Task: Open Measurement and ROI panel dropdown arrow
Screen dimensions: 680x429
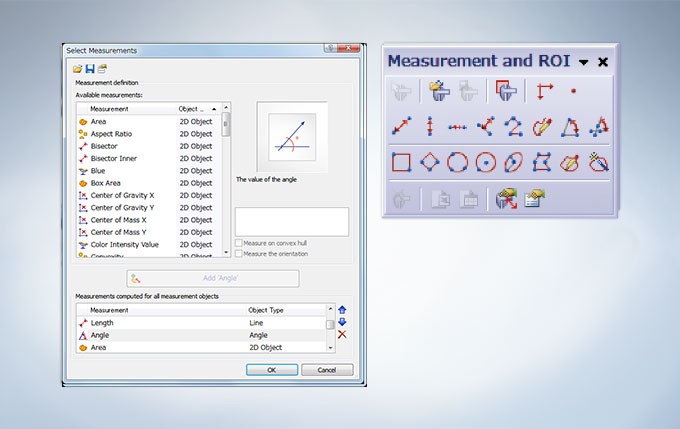Action: pyautogui.click(x=583, y=62)
